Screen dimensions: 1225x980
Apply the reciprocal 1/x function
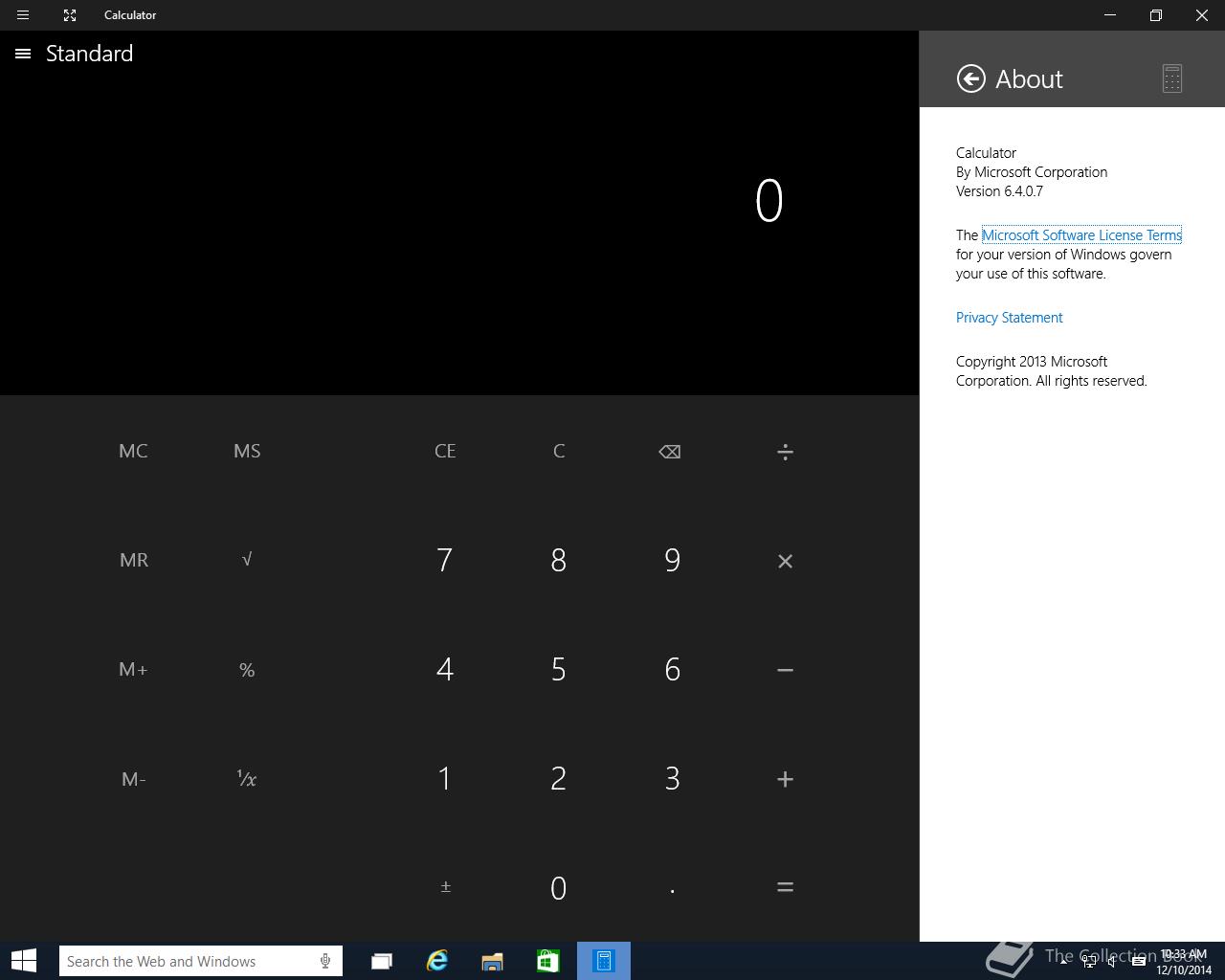coord(247,779)
